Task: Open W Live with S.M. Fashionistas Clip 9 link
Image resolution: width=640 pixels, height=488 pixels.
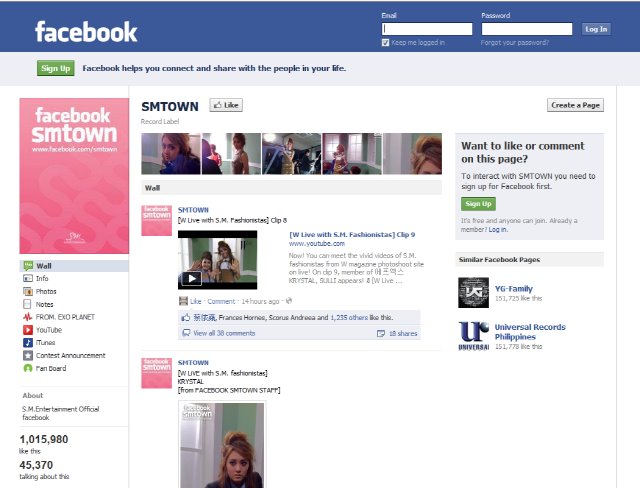Action: pos(352,235)
